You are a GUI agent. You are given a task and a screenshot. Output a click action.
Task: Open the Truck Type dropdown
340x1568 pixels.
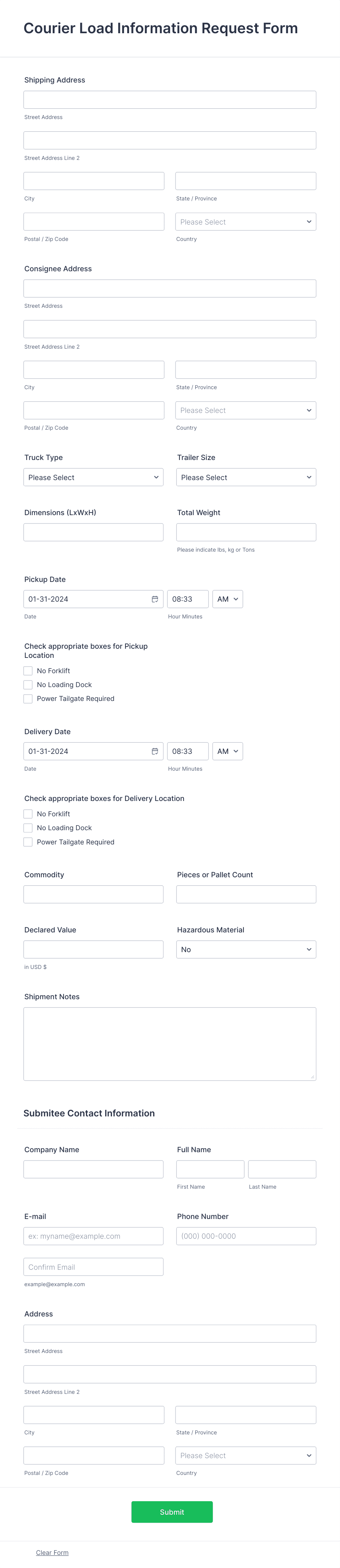tap(93, 477)
